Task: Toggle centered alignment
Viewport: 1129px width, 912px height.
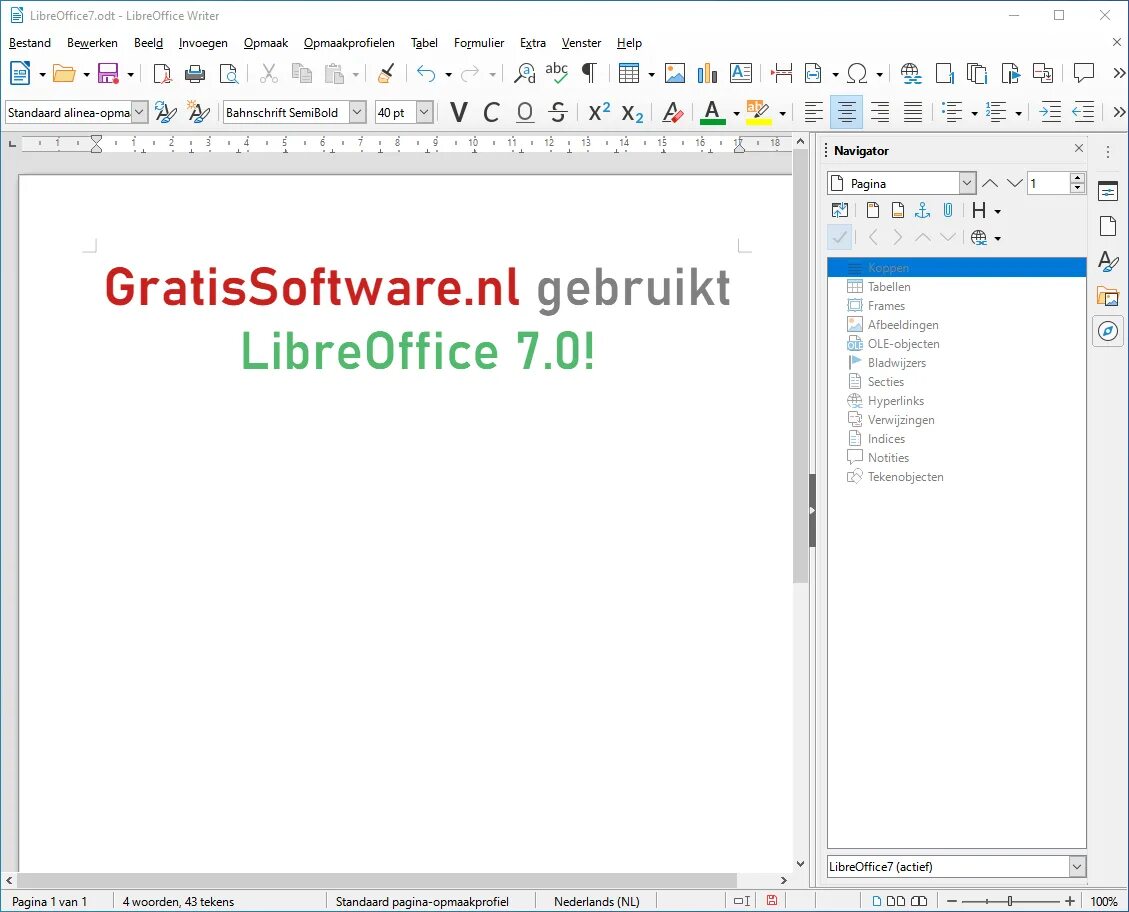Action: [846, 112]
